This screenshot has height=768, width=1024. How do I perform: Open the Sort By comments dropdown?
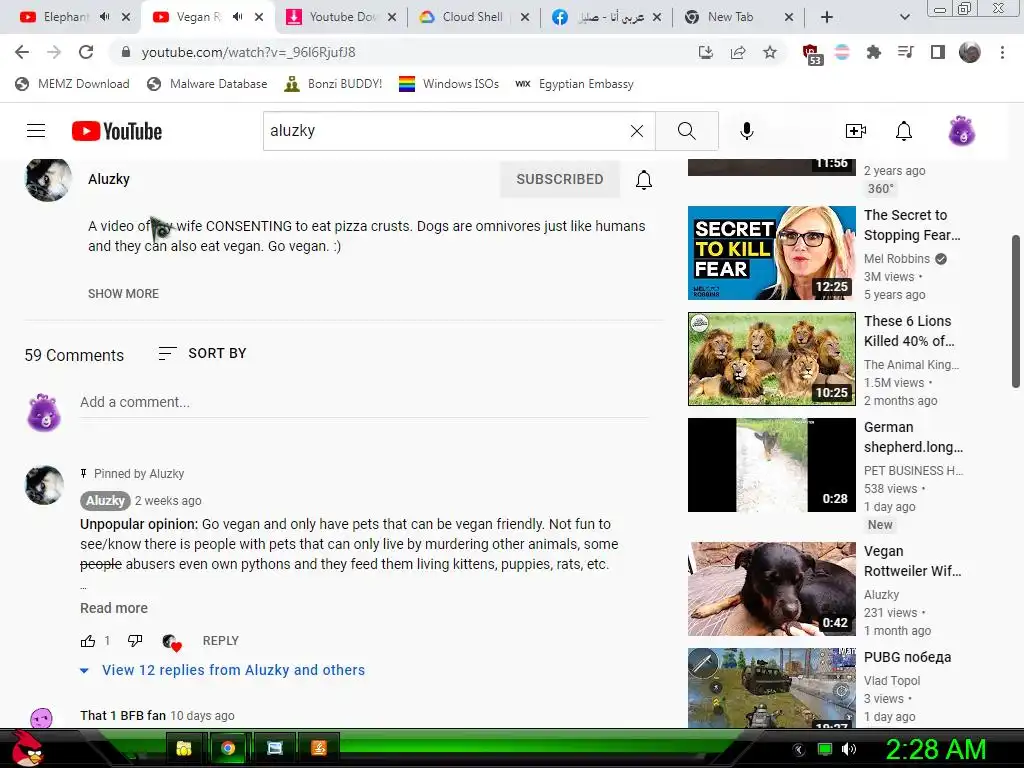202,353
